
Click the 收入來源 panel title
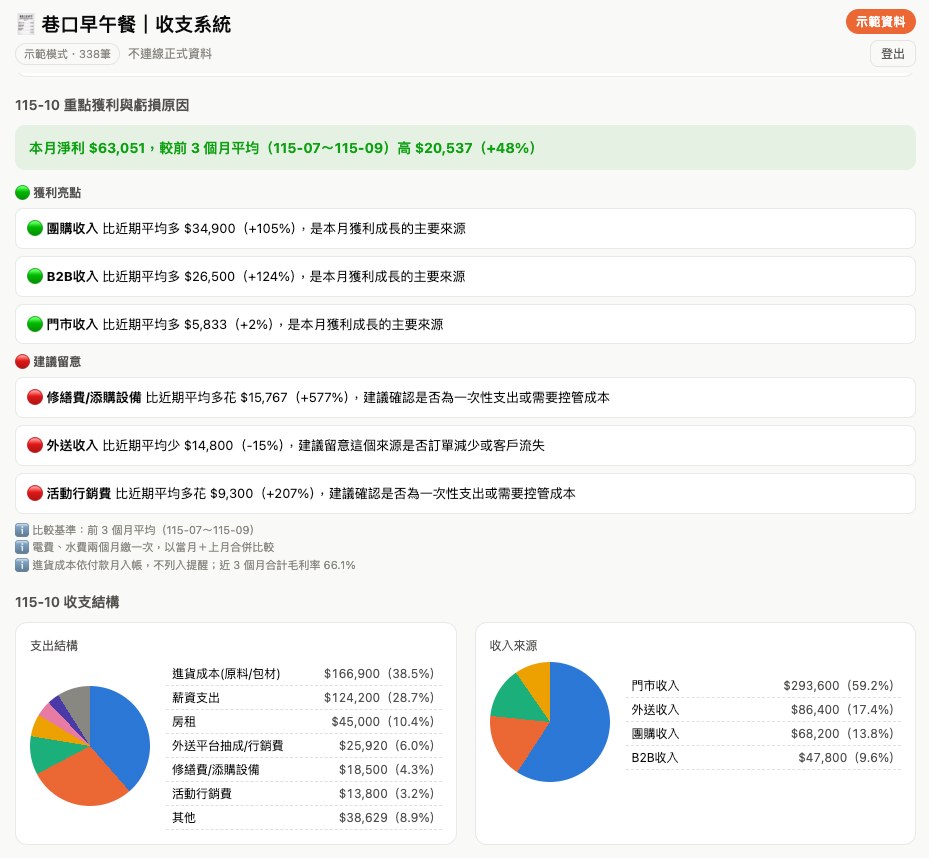coord(513,645)
